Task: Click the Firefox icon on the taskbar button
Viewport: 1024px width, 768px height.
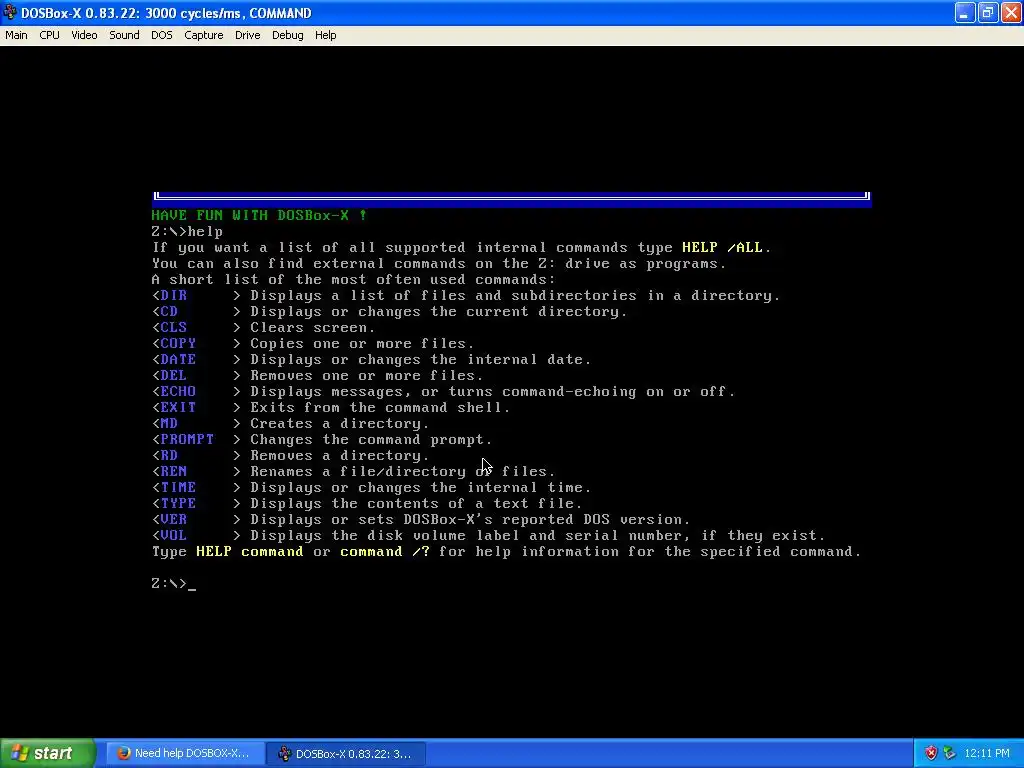Action: [x=123, y=753]
